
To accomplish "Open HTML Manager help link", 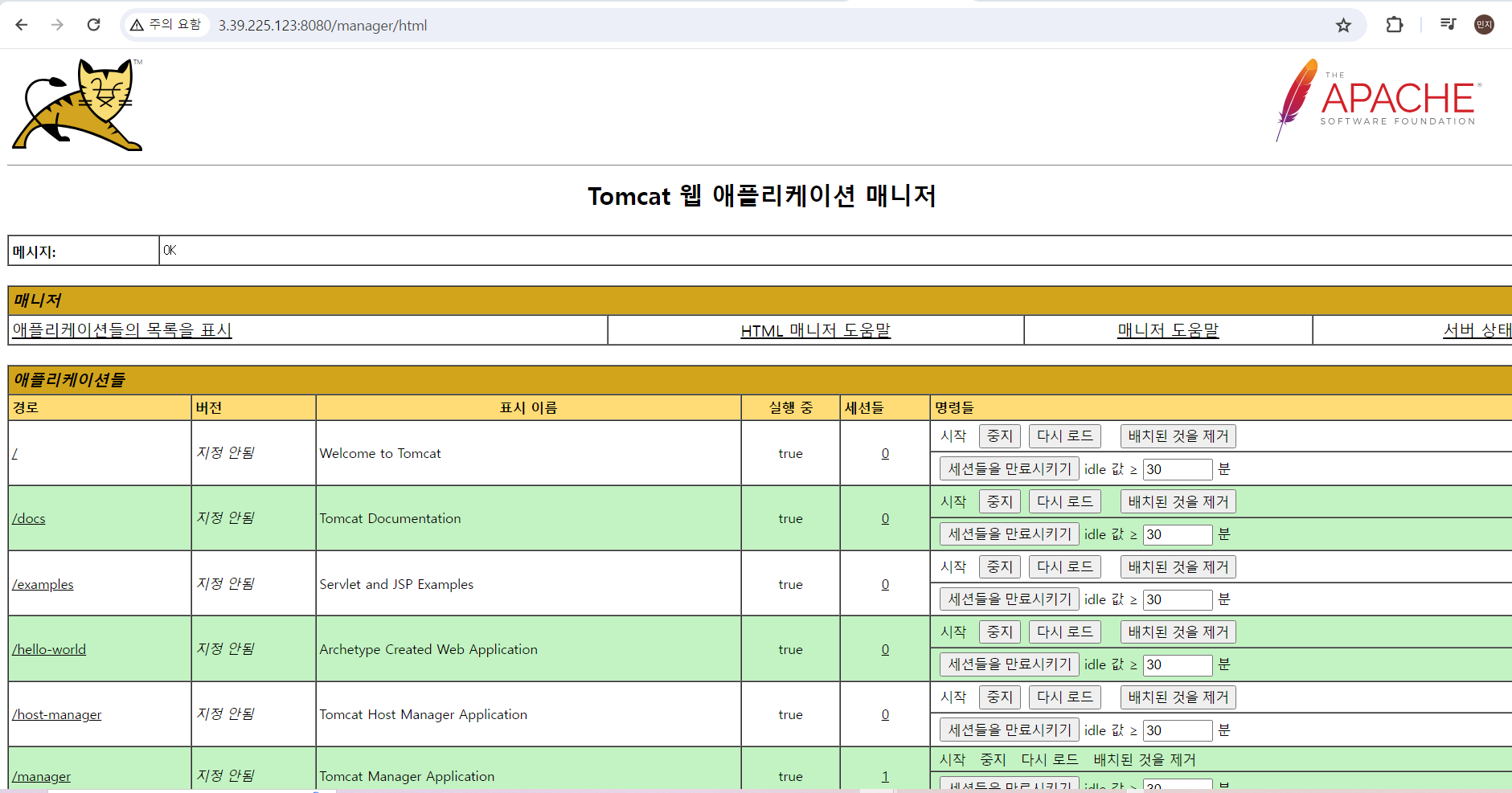I will [x=816, y=330].
